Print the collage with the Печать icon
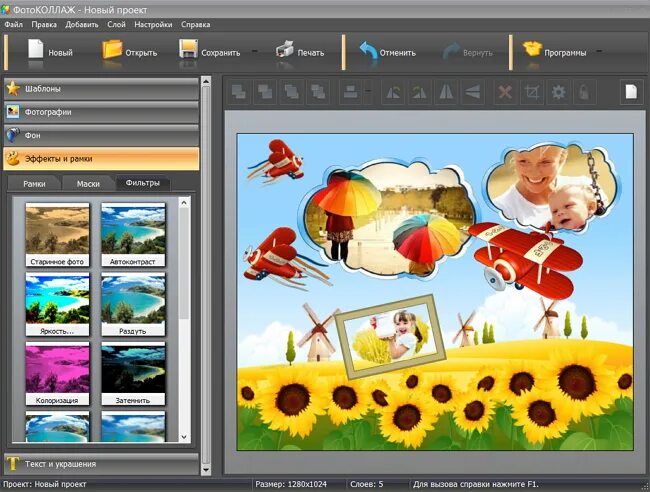The image size is (650, 492). point(285,50)
